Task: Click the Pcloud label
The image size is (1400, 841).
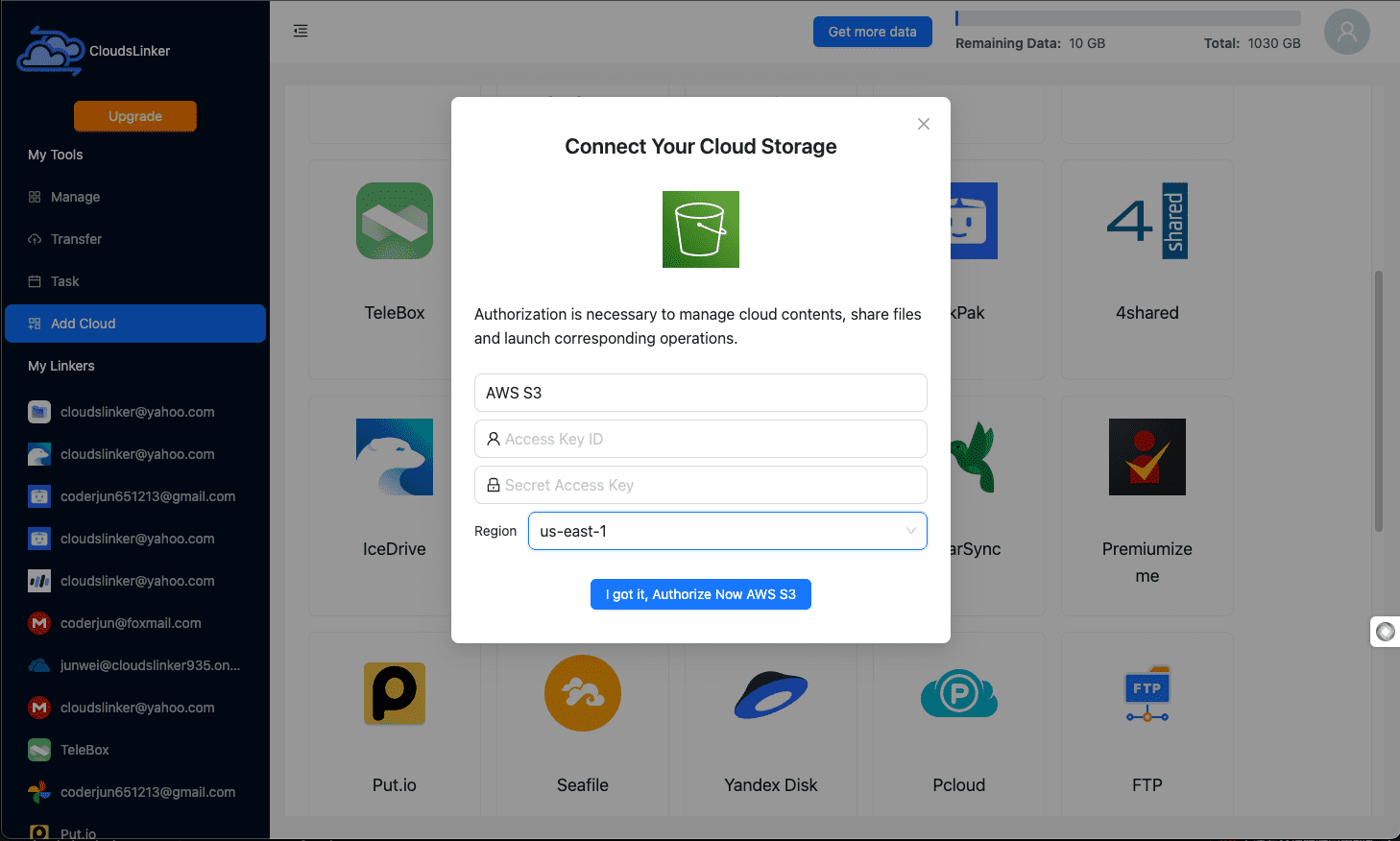Action: click(959, 784)
